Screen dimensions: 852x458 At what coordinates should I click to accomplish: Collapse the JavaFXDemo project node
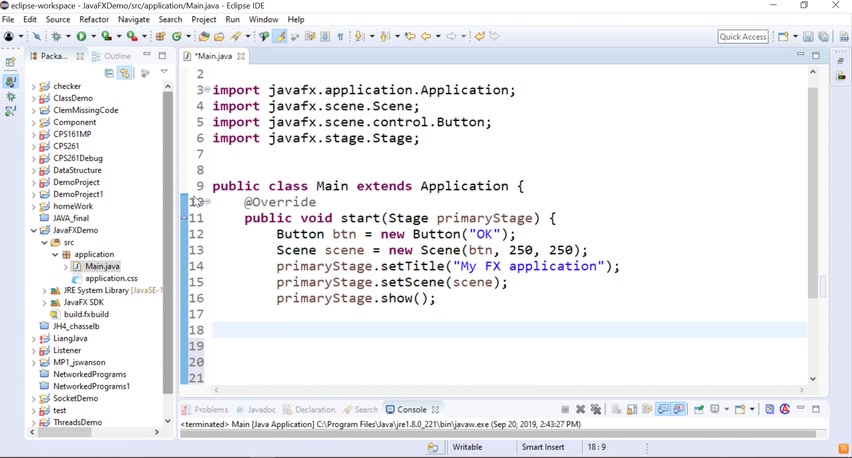click(x=34, y=230)
